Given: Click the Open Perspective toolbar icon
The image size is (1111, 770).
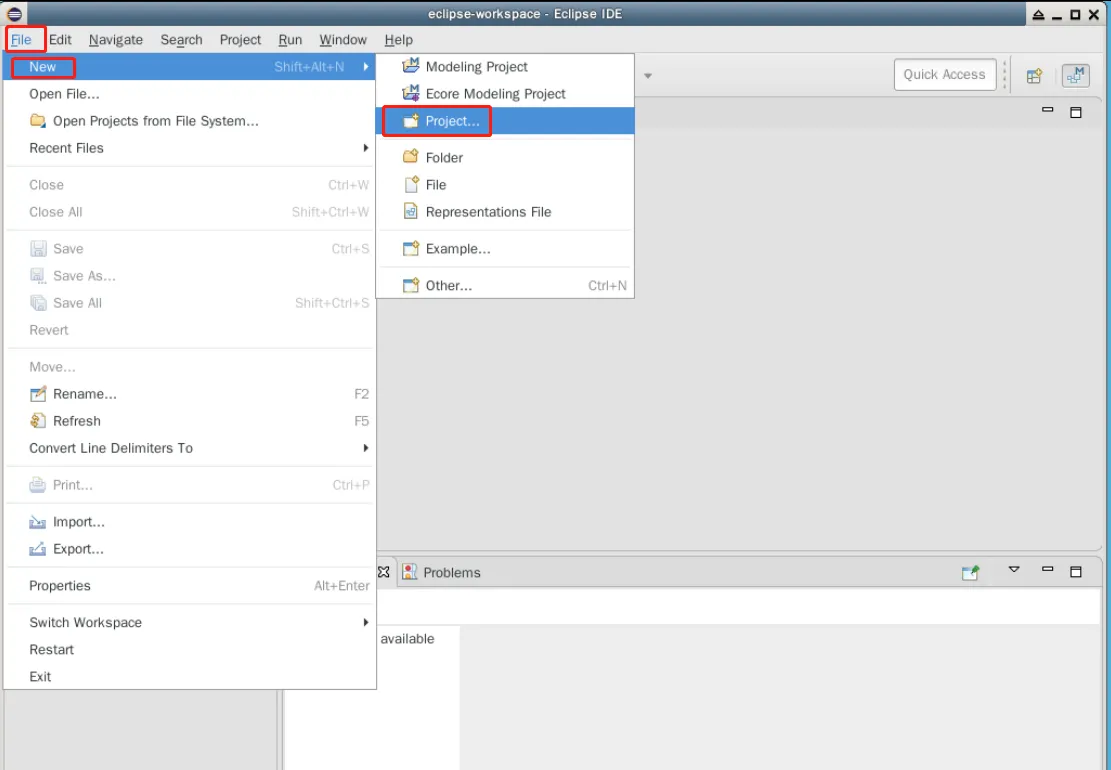Looking at the screenshot, I should click(x=1034, y=75).
